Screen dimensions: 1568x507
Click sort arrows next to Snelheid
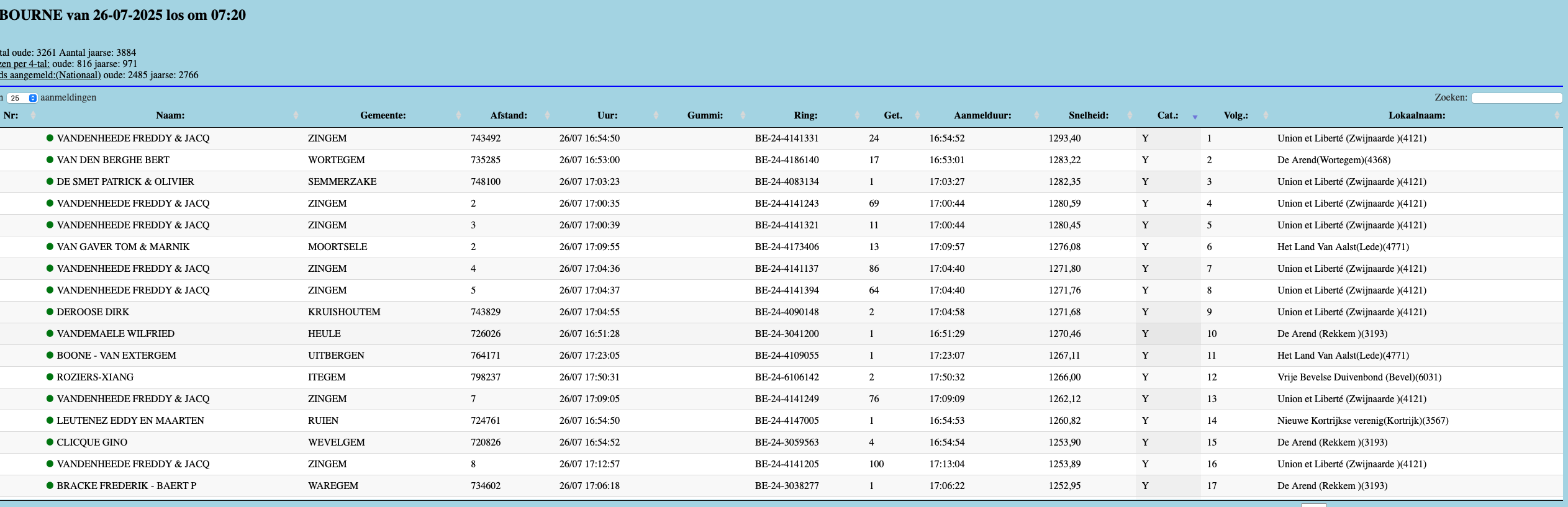[1130, 115]
